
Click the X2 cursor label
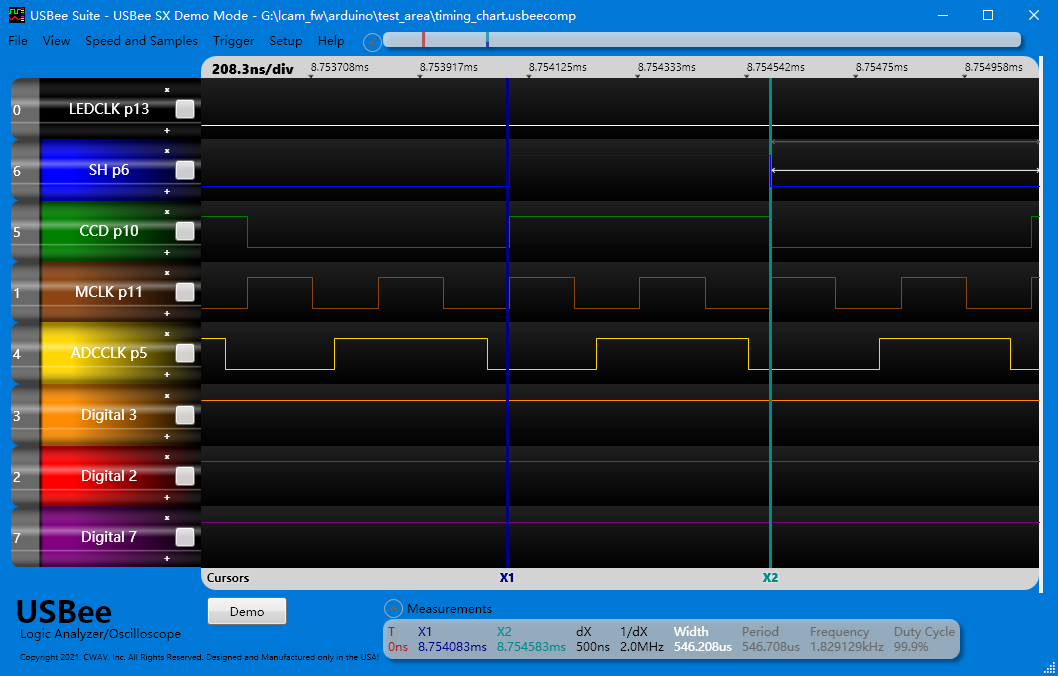(x=770, y=578)
